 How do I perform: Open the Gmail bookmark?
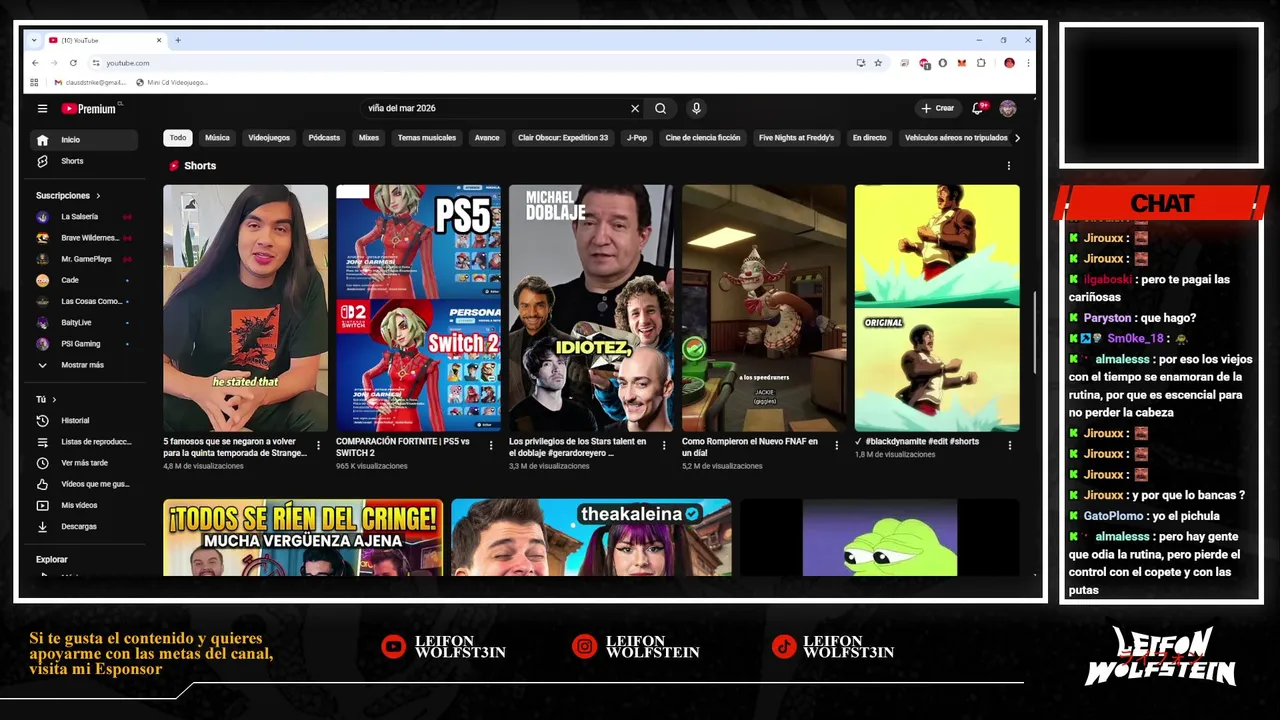click(90, 82)
